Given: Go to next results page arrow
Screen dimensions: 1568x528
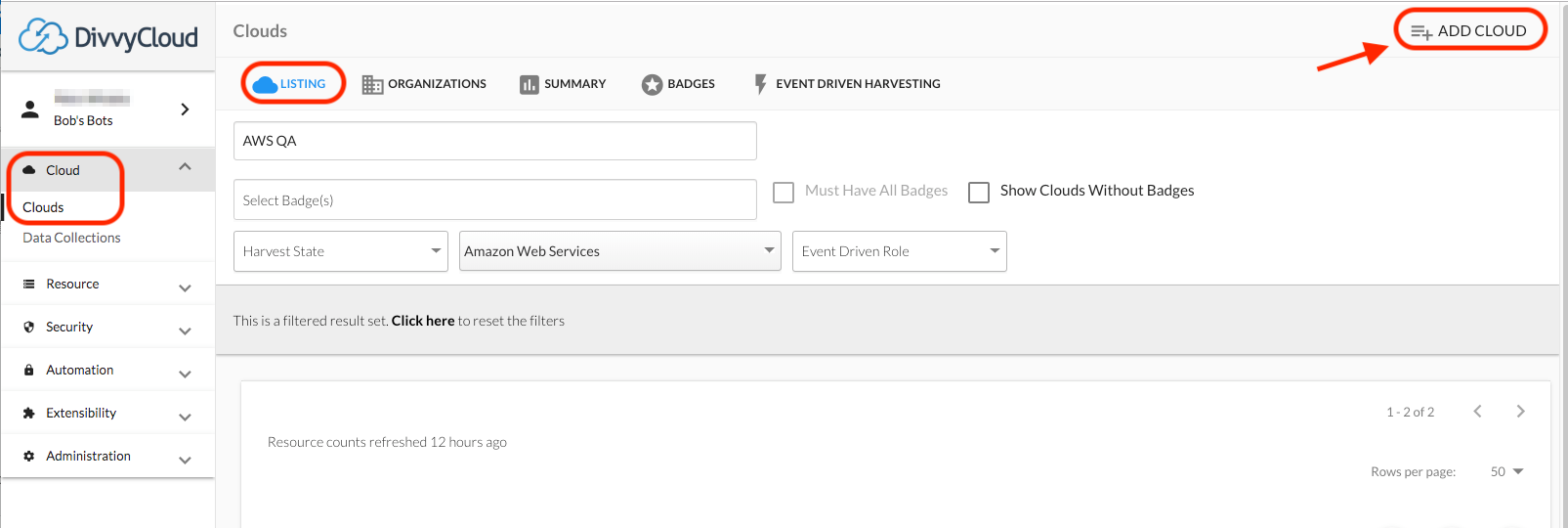Looking at the screenshot, I should point(1520,412).
